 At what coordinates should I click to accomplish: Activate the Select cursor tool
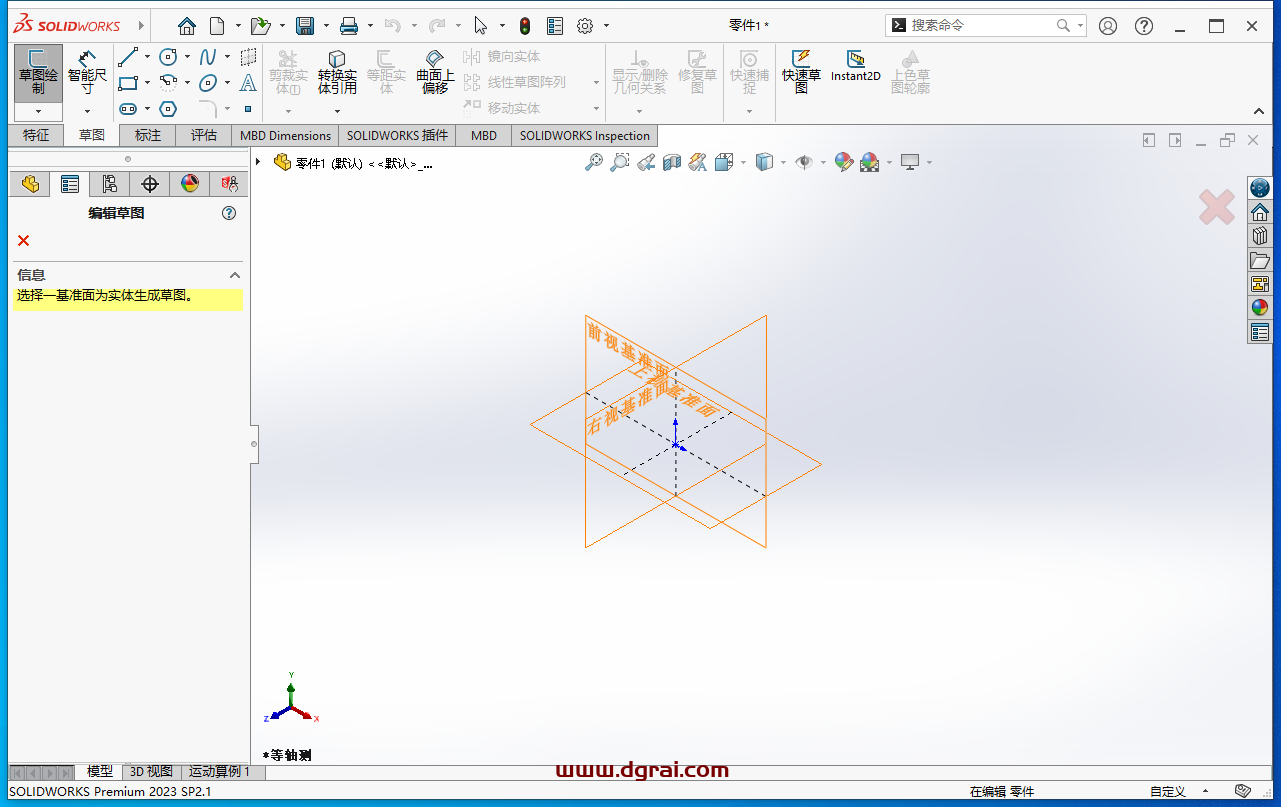click(481, 26)
